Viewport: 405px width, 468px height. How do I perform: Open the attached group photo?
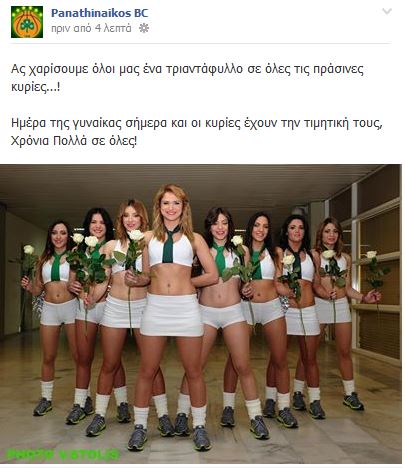(x=201, y=314)
